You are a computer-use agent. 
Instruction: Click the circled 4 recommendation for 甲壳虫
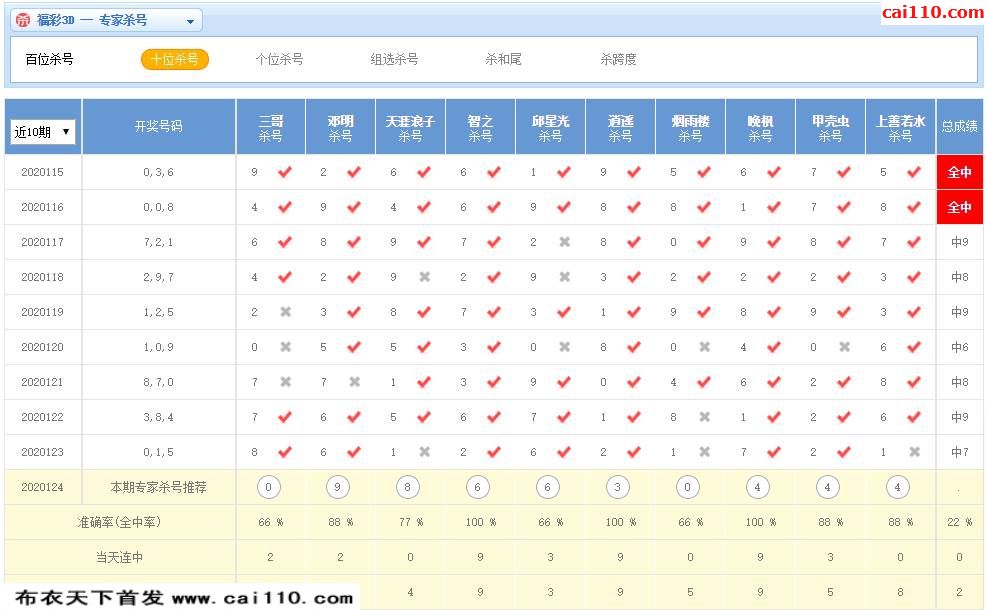828,487
